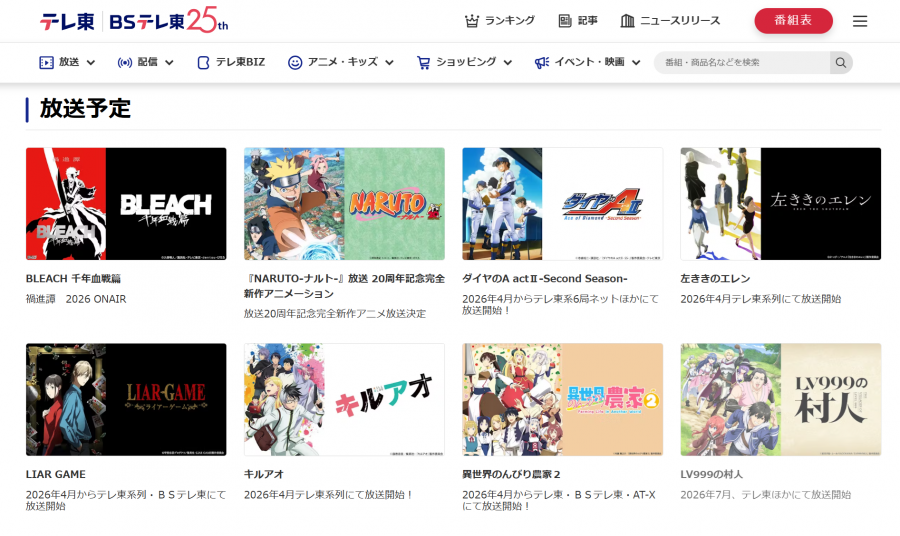Viewport: 900px width, 536px height.
Task: Click the megaphone イベント・映画 icon
Action: (542, 63)
